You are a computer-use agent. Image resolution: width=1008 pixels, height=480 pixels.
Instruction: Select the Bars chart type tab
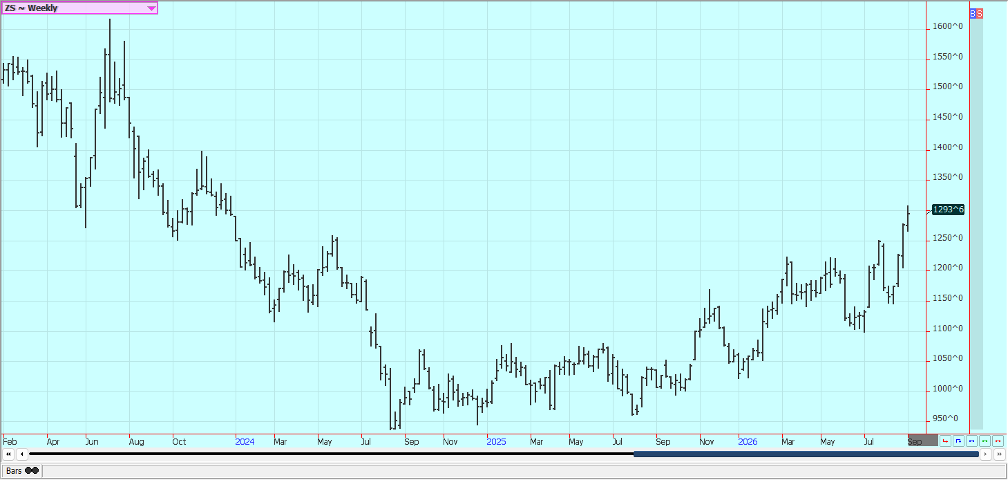coord(21,471)
